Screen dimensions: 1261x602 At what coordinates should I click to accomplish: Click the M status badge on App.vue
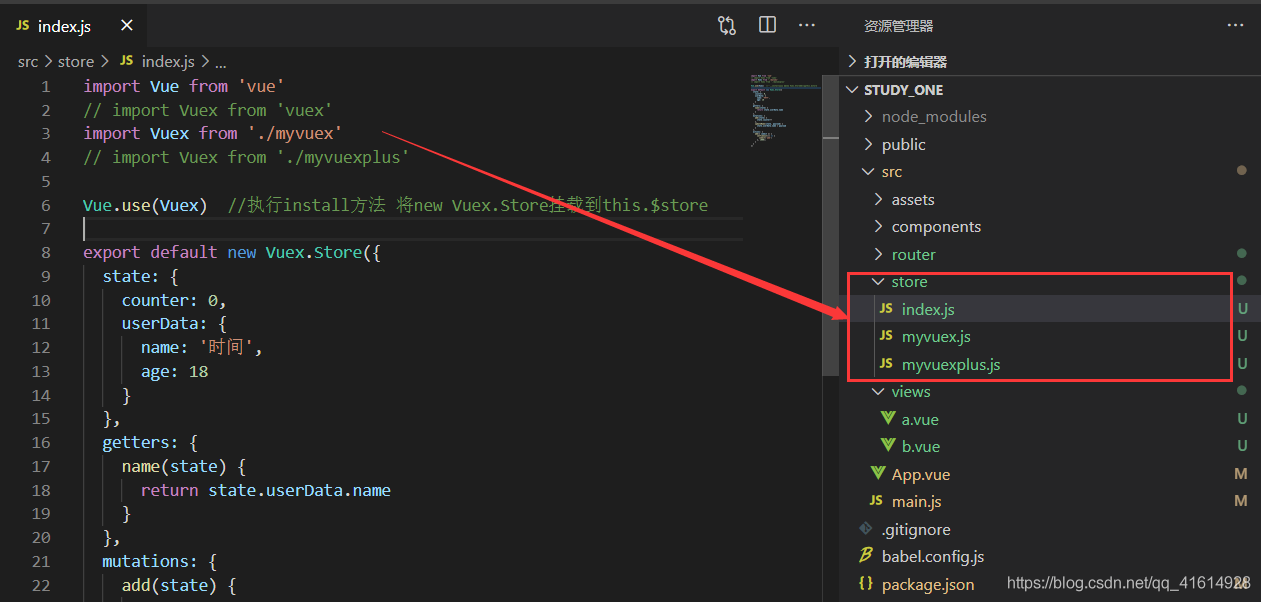1241,474
